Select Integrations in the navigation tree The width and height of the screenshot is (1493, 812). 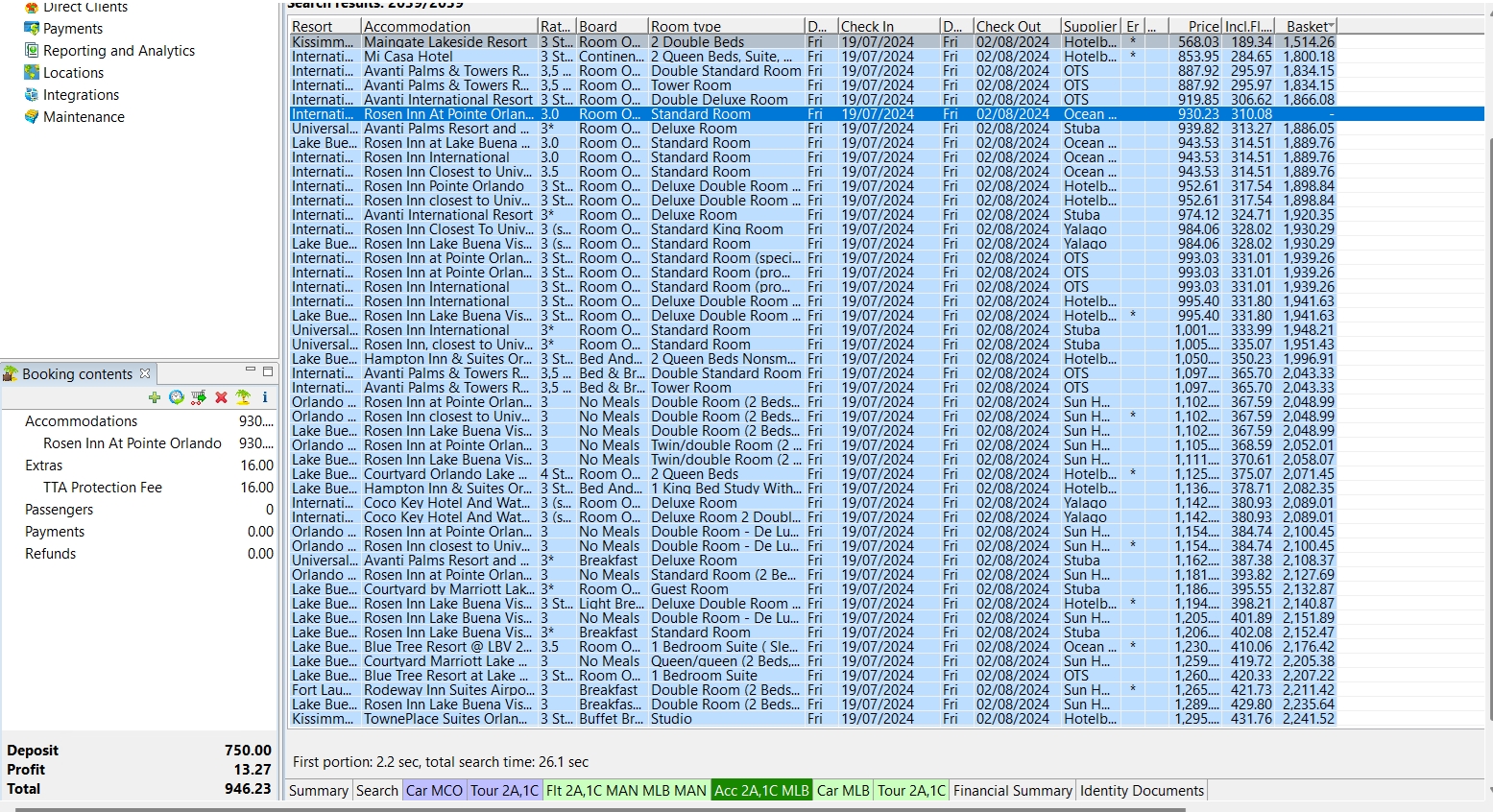(x=82, y=95)
